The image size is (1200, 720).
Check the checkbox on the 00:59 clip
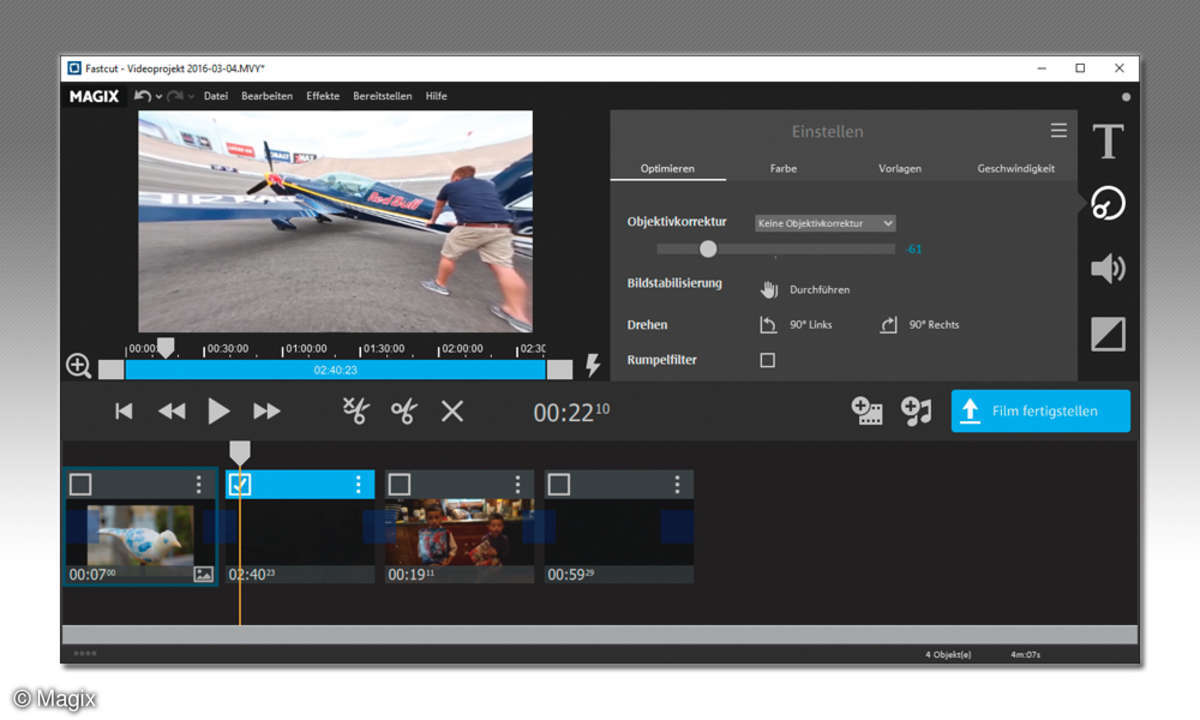click(559, 485)
